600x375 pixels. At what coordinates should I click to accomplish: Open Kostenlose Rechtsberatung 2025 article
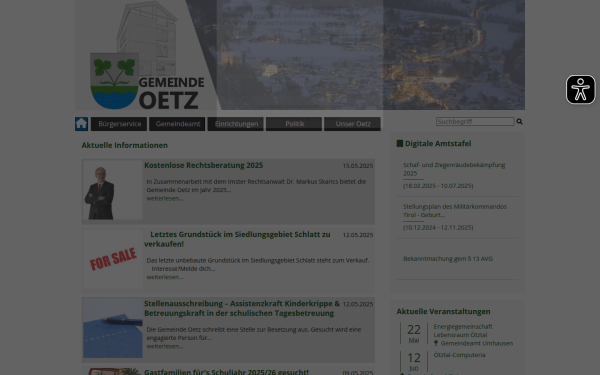(204, 165)
